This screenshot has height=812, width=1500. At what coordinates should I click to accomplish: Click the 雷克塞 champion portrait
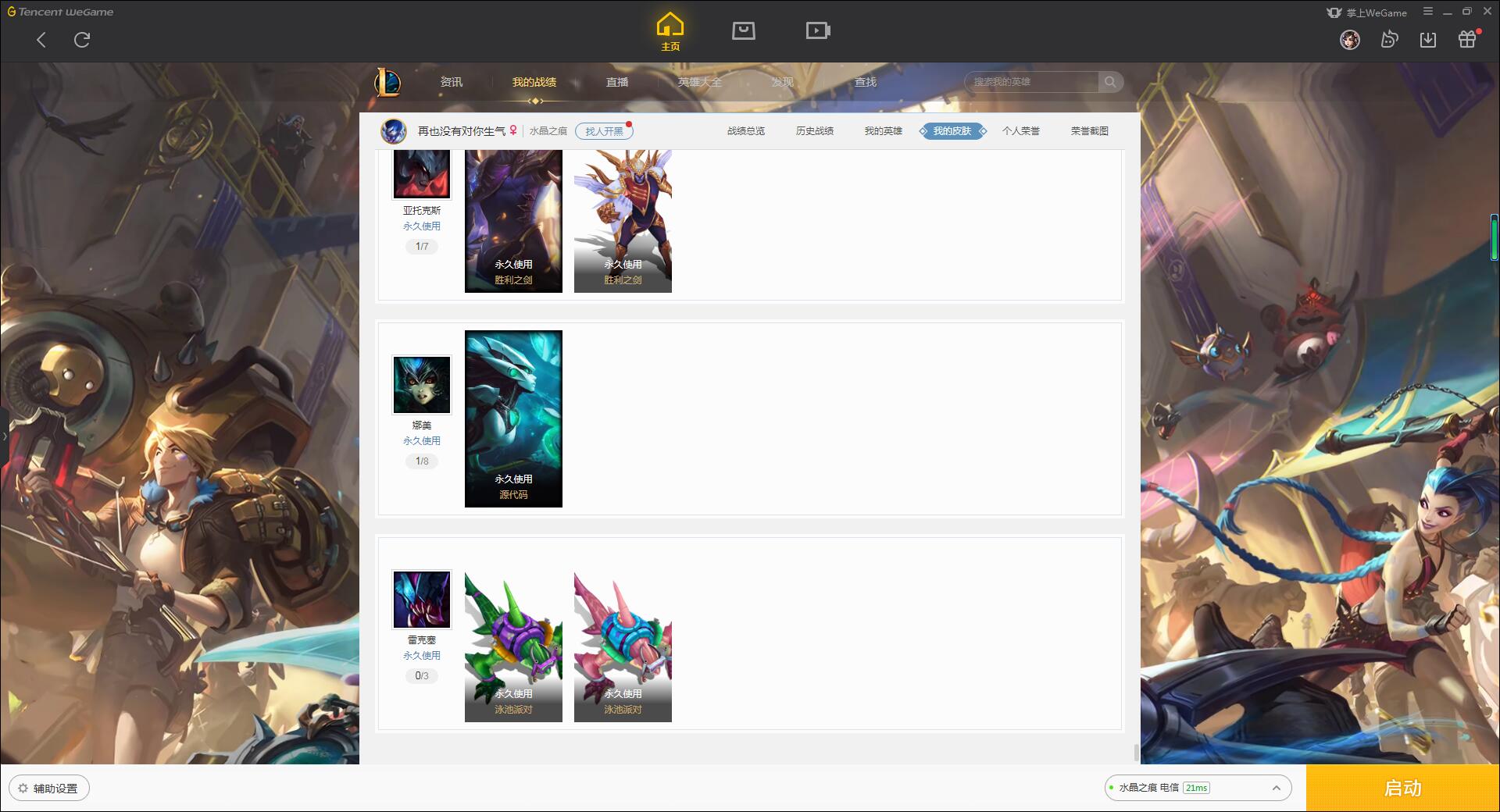click(x=422, y=600)
